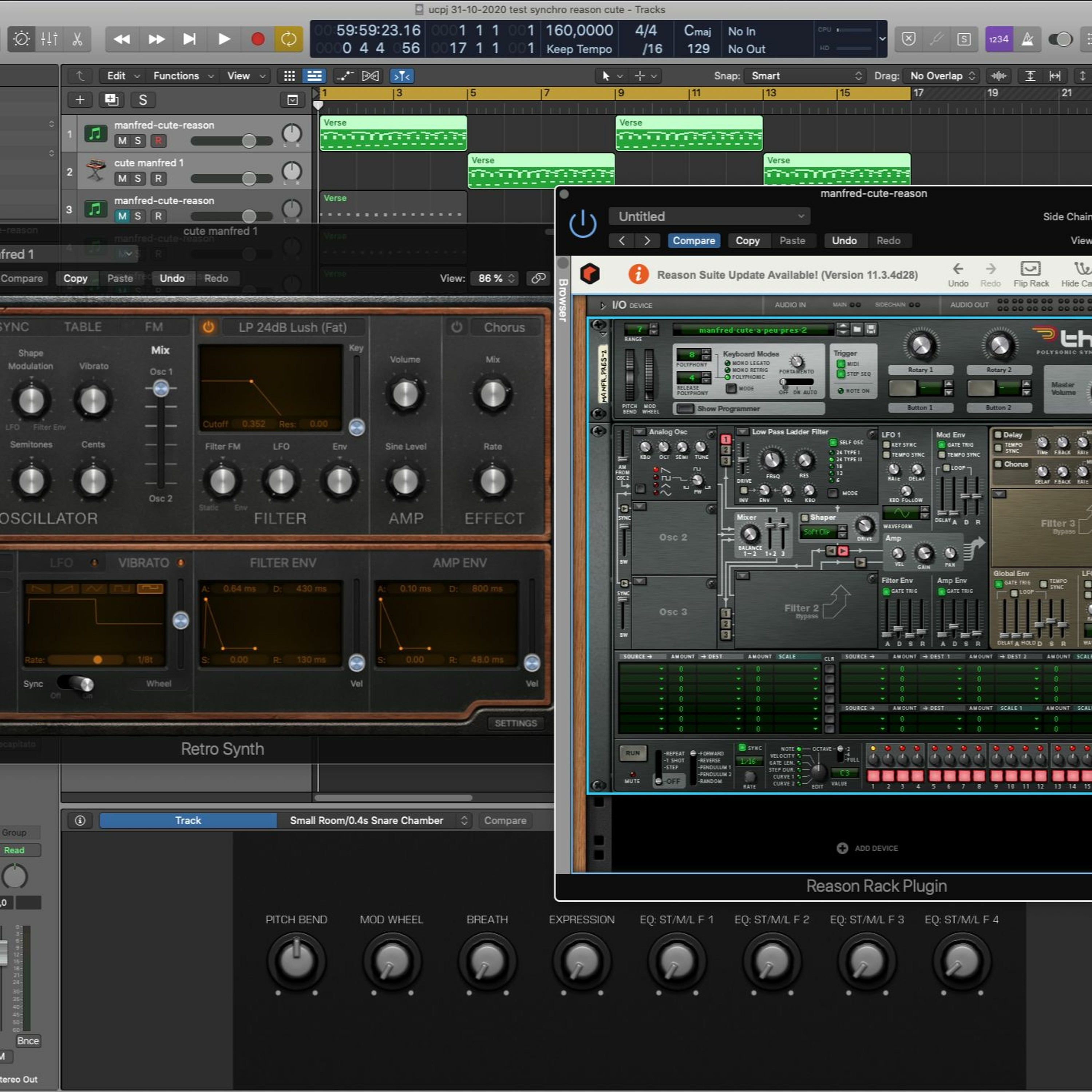Click the Link chain icon in Retro Synth header
This screenshot has width=1092, height=1092.
[539, 278]
